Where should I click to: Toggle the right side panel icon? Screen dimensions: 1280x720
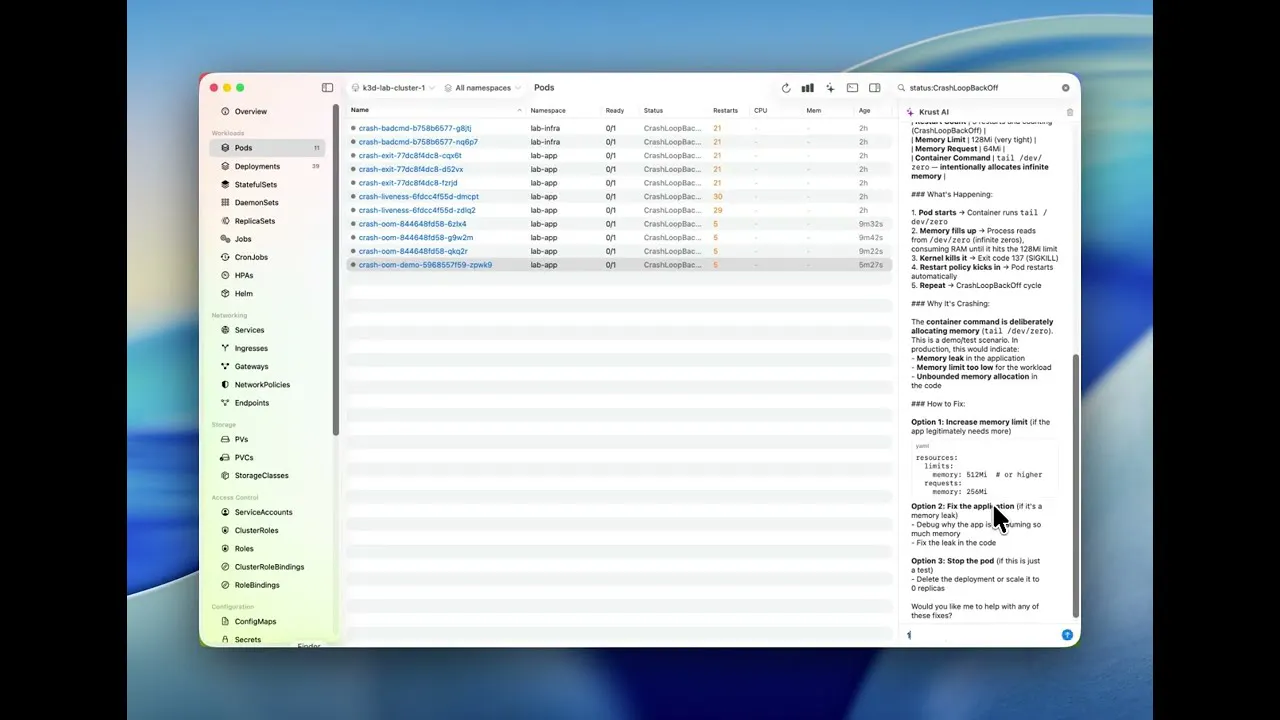(x=875, y=88)
